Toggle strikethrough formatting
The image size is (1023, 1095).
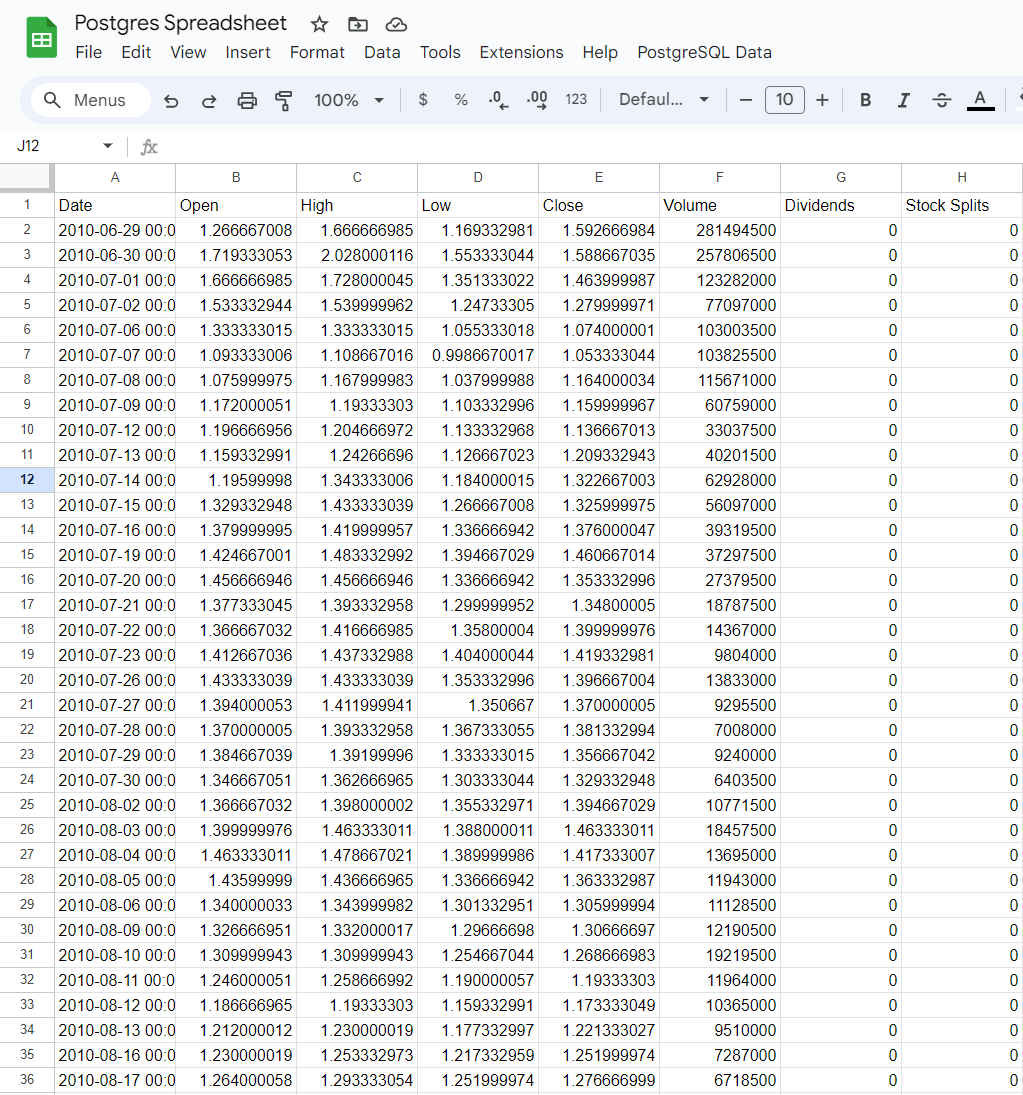click(x=940, y=100)
